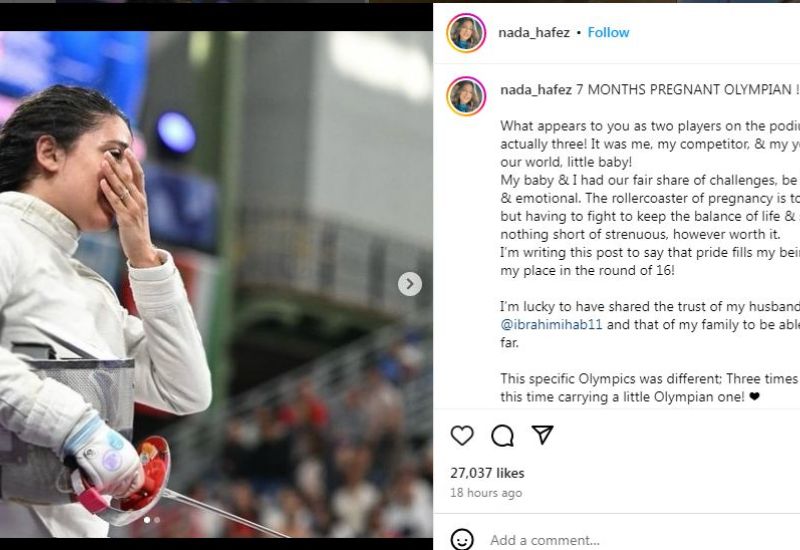The height and width of the screenshot is (550, 800).
Task: Select first carousel dot indicator
Action: coord(147,520)
